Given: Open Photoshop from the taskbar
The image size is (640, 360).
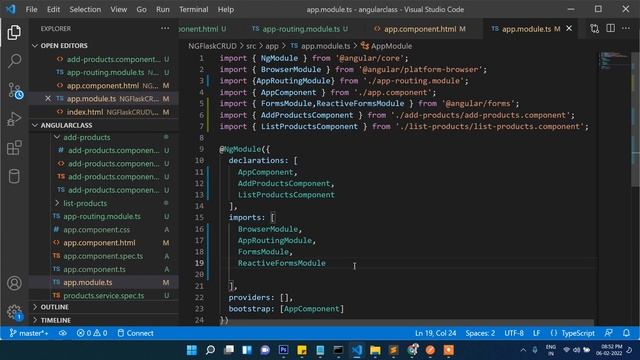Looking at the screenshot, I should click(283, 350).
